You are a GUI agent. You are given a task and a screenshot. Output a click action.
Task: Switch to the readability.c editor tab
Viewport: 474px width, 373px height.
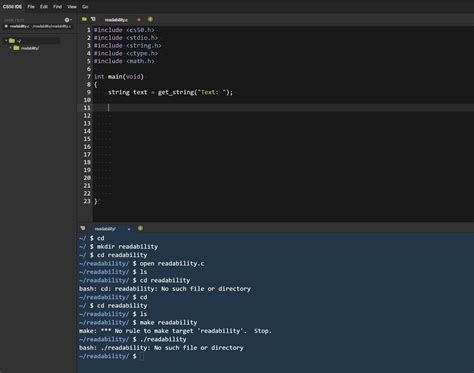pos(116,20)
